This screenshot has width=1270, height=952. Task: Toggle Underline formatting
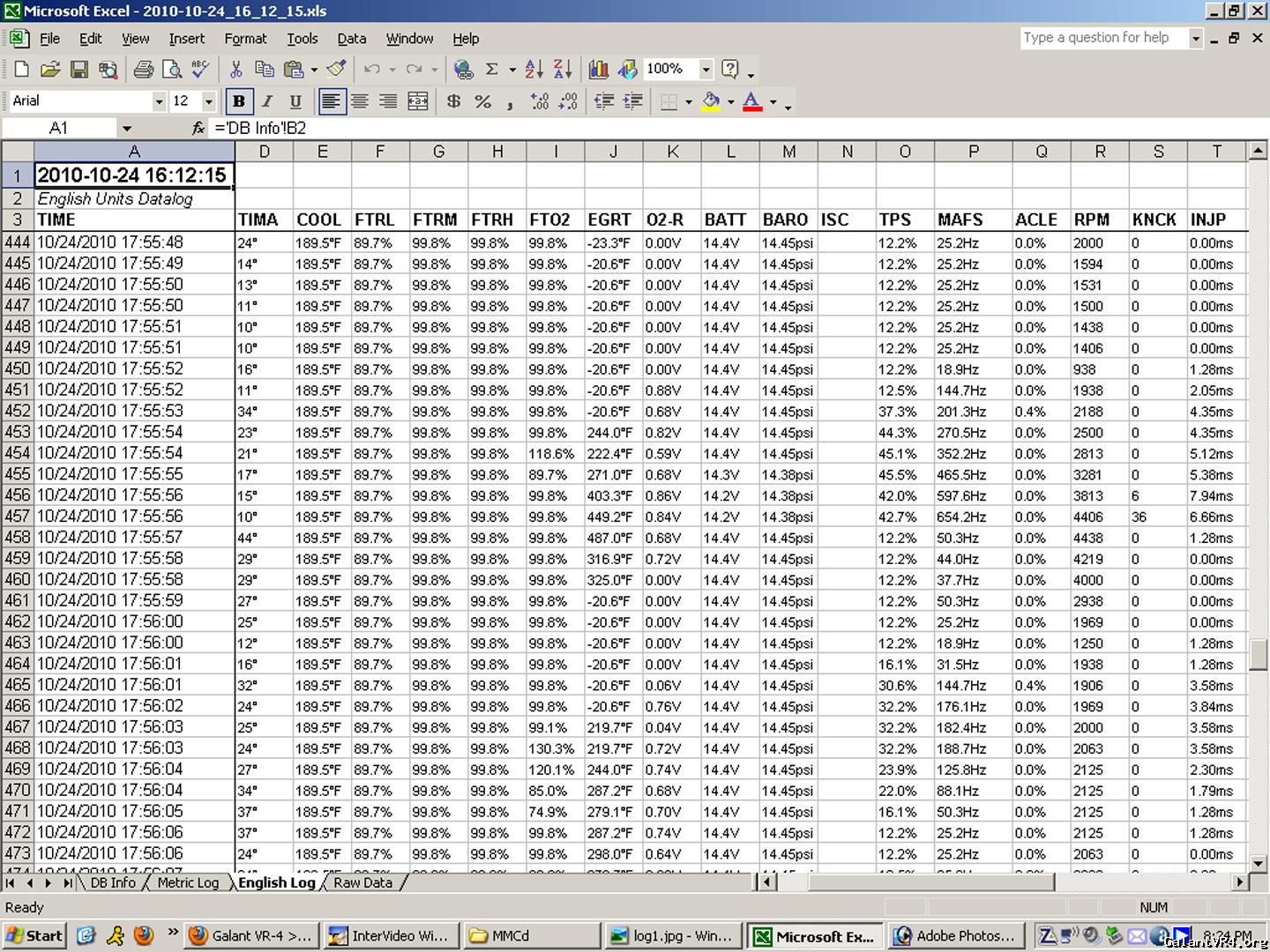pyautogui.click(x=295, y=101)
